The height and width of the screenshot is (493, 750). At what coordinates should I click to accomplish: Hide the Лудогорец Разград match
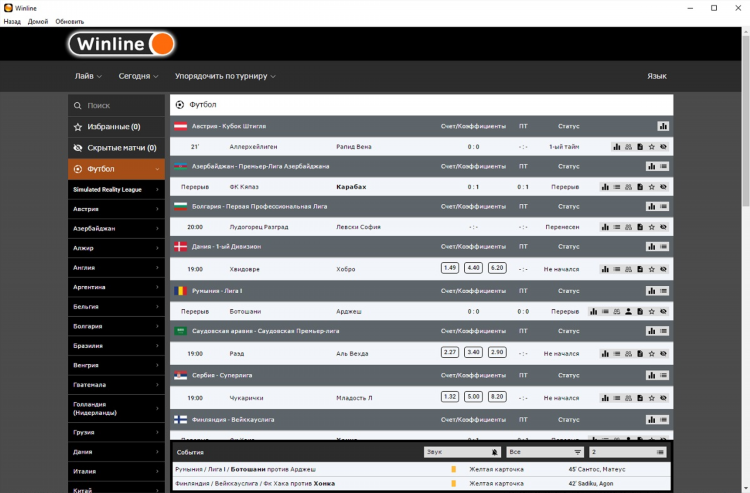(x=663, y=227)
